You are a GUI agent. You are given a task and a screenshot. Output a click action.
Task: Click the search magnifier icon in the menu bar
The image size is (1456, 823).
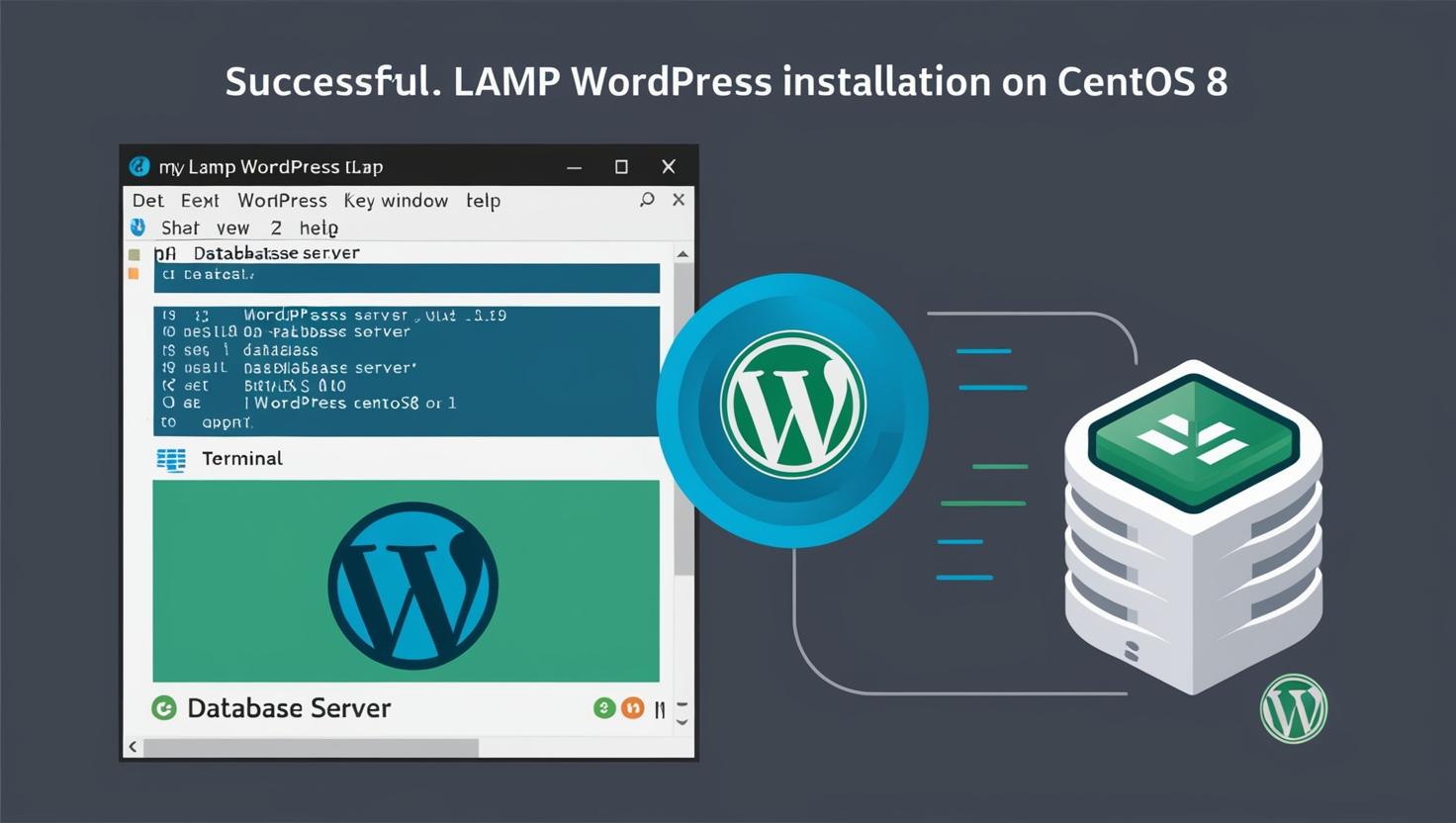647,199
